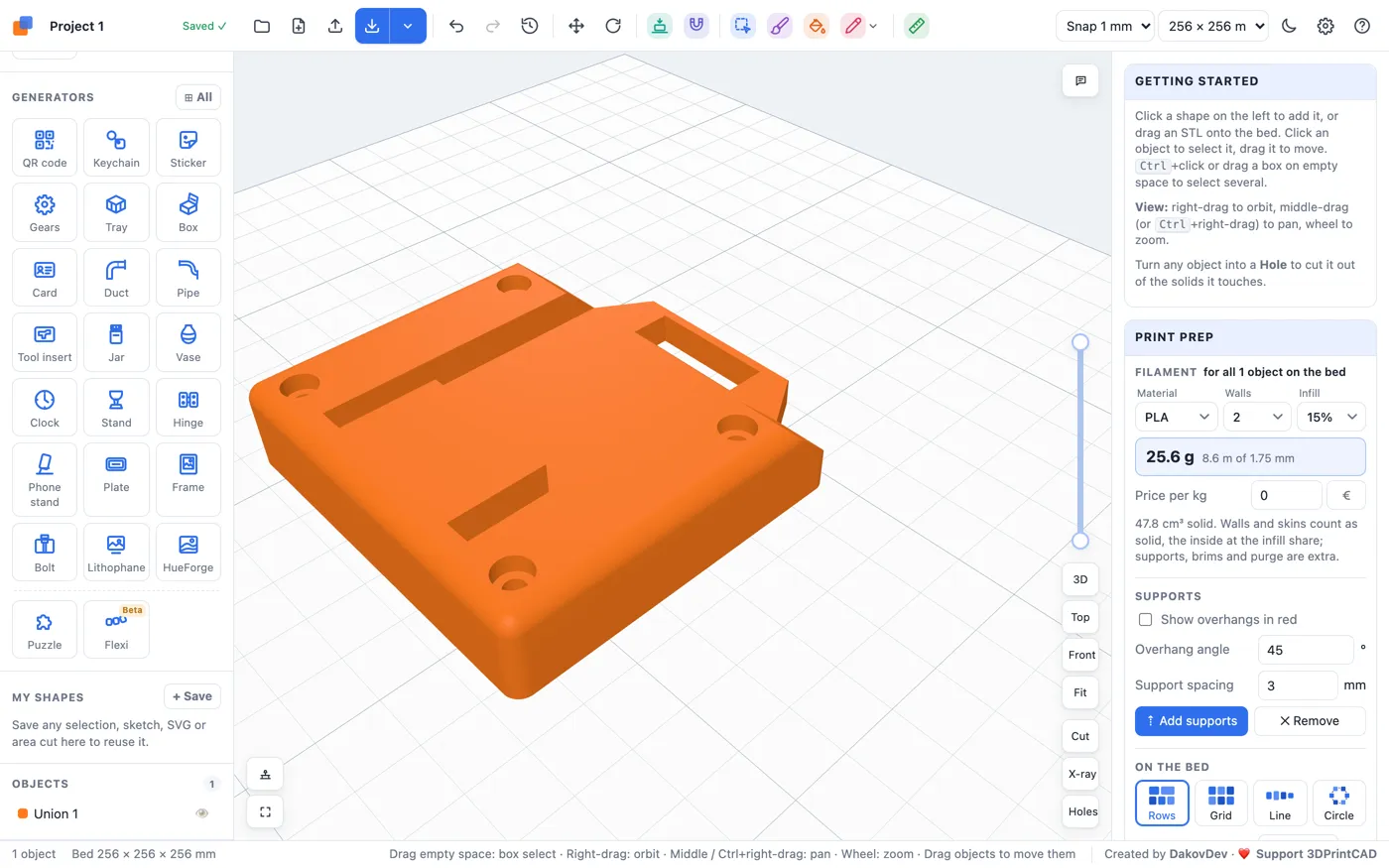1389x868 pixels.
Task: Open the Walls count dropdown
Action: (x=1257, y=417)
